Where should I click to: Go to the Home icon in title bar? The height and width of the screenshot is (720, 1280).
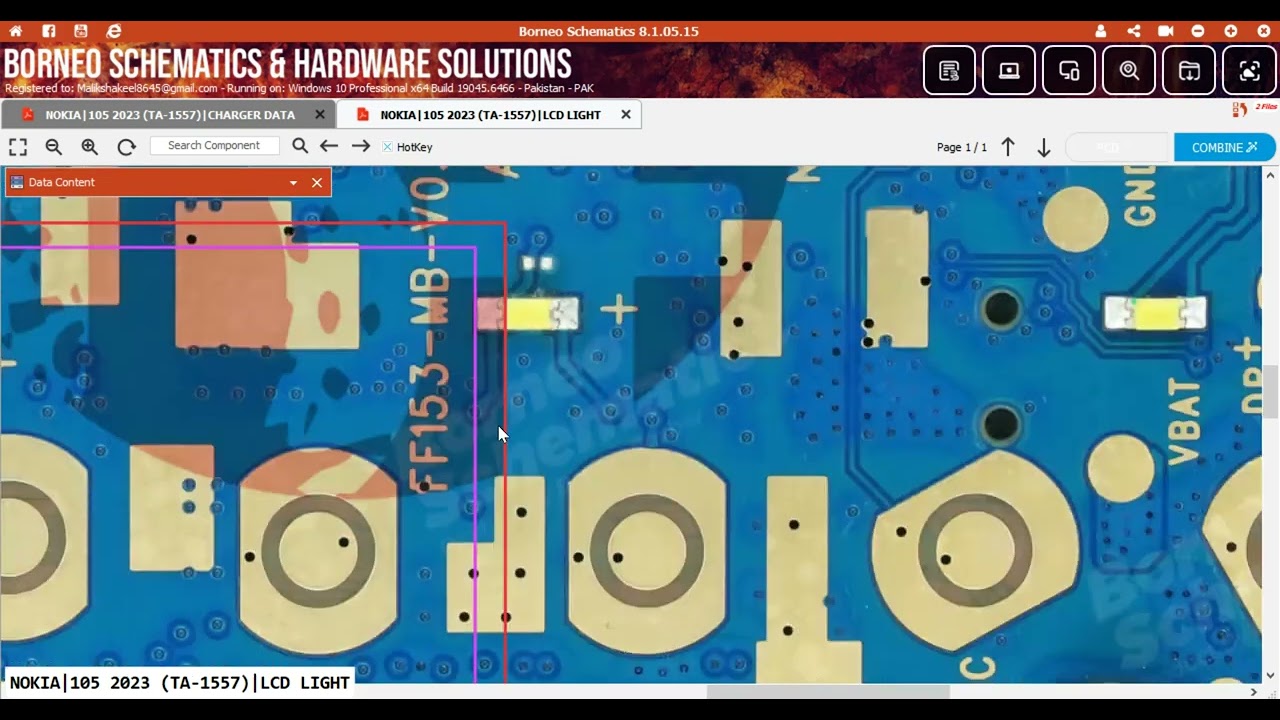click(x=15, y=31)
